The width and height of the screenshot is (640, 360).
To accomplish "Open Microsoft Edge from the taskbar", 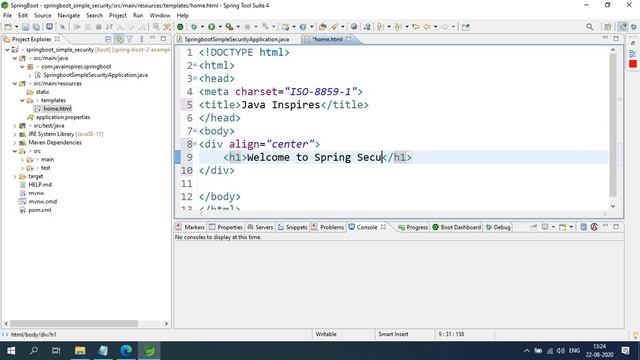I will coord(126,351).
